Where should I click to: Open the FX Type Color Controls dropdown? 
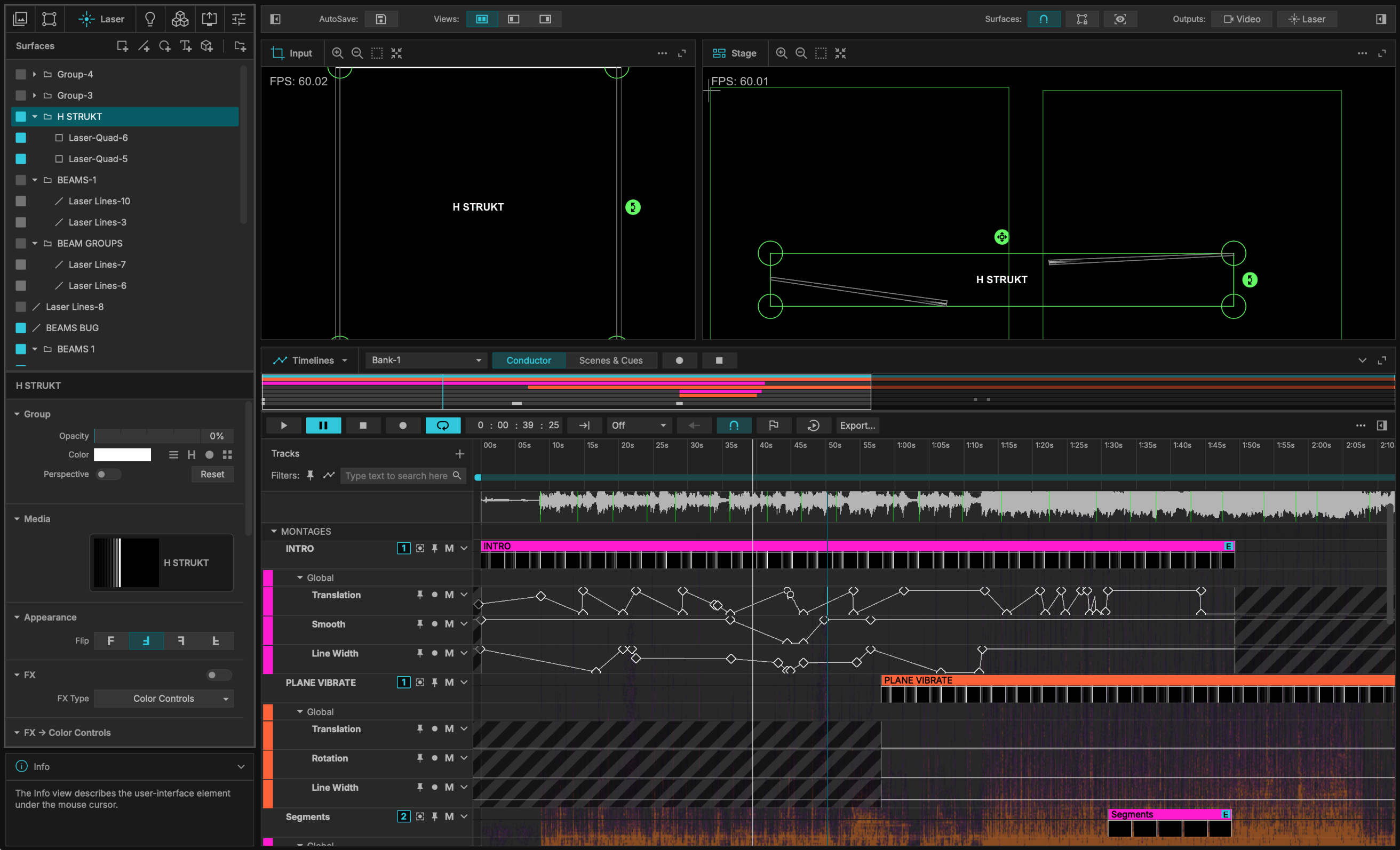click(164, 699)
